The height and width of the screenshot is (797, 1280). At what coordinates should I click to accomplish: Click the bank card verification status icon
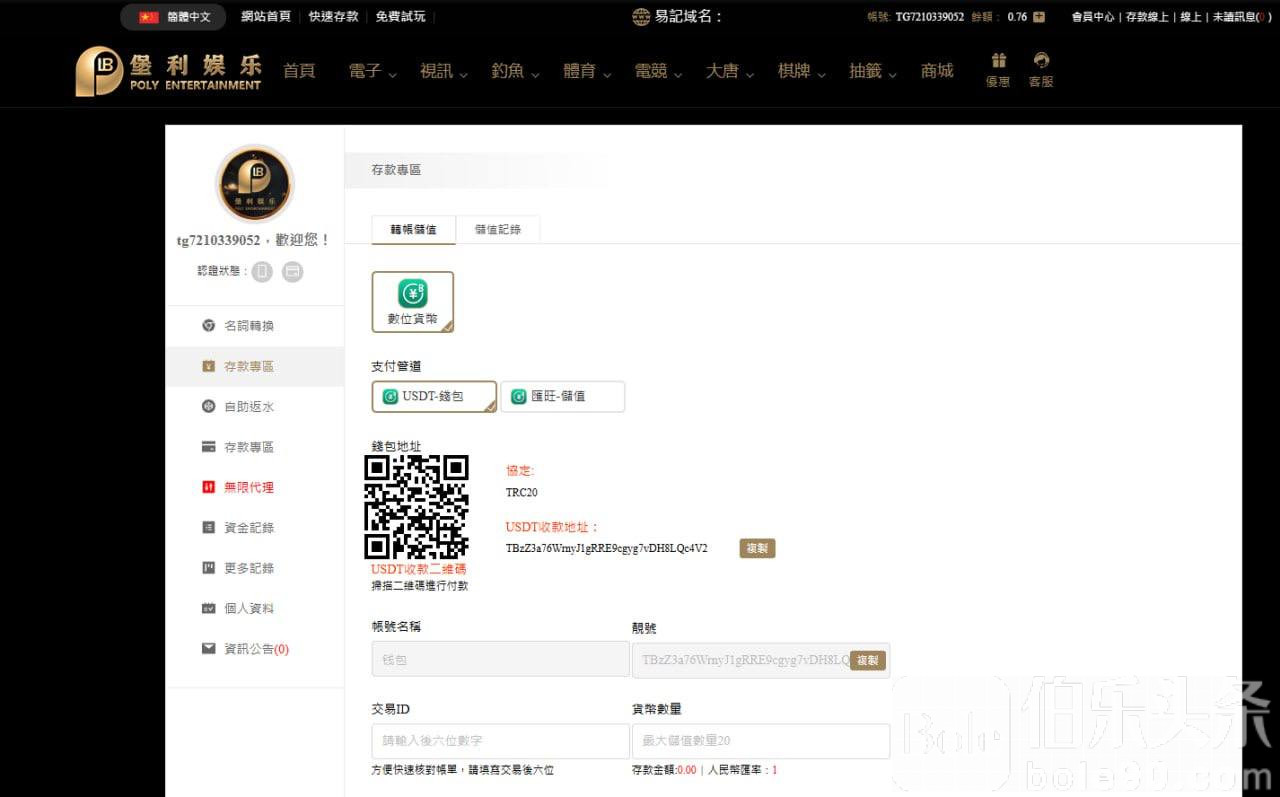coord(292,271)
